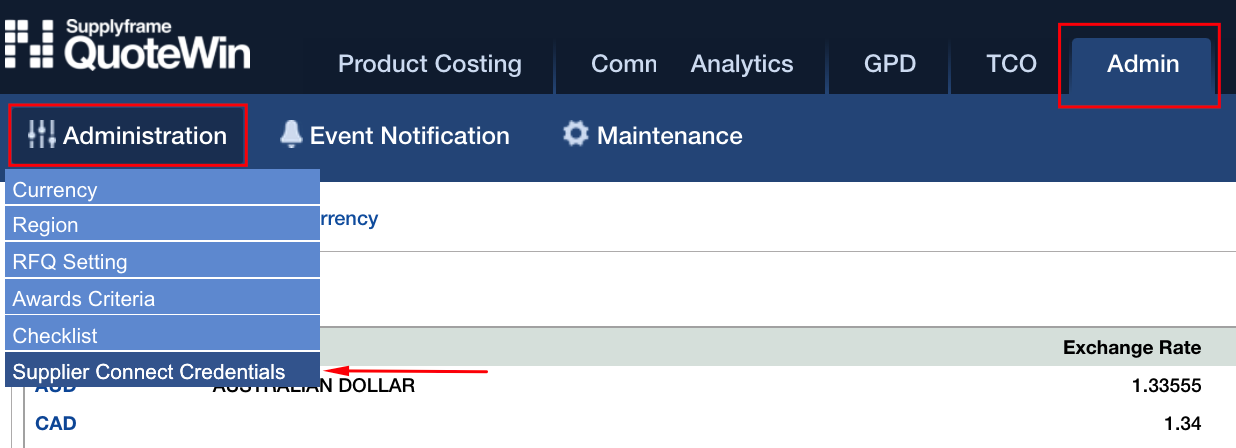The width and height of the screenshot is (1236, 448).
Task: Go to the GPD tab
Action: [890, 64]
